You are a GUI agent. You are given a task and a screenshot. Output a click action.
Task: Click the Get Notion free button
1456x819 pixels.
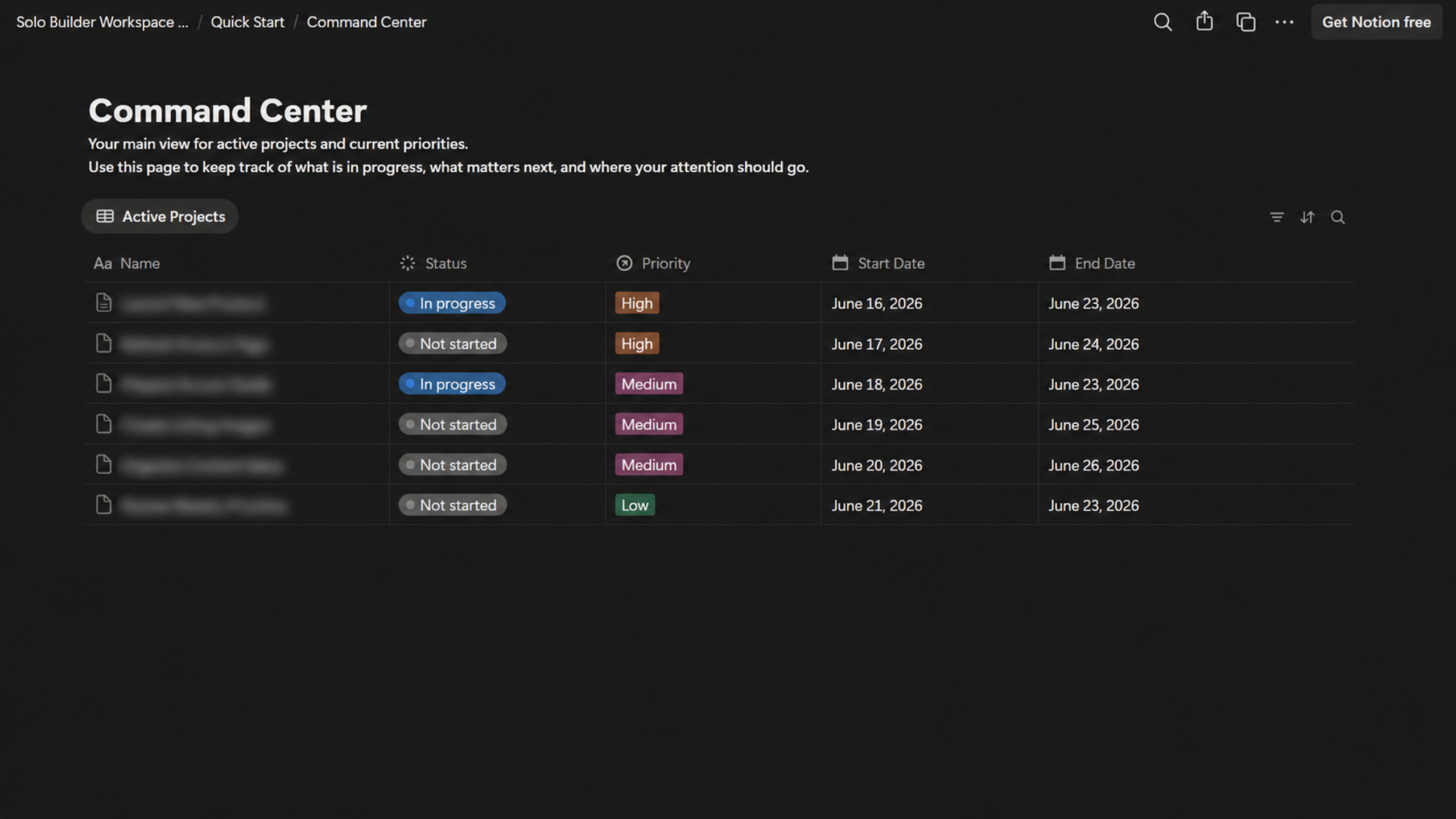[x=1376, y=22]
